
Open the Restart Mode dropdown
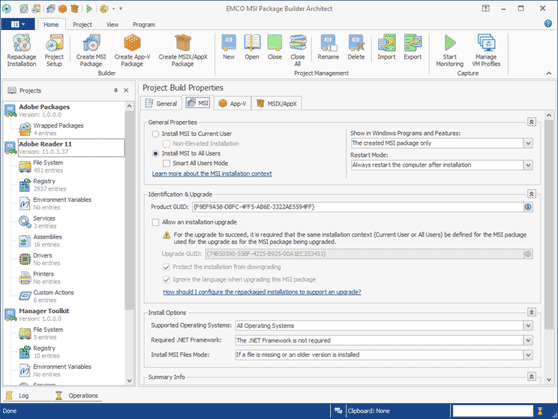point(528,165)
